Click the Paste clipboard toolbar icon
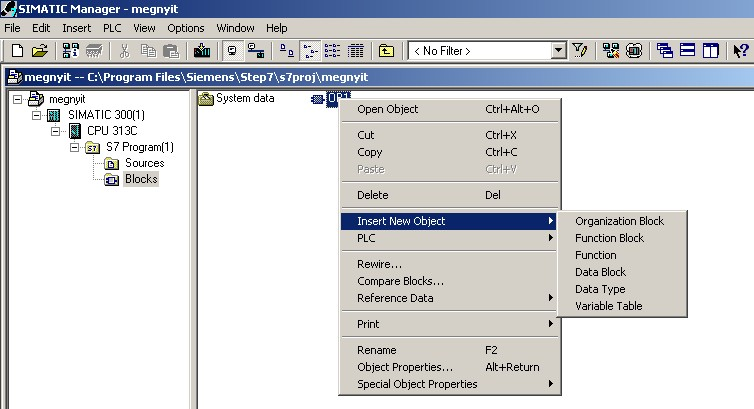 pyautogui.click(x=171, y=50)
